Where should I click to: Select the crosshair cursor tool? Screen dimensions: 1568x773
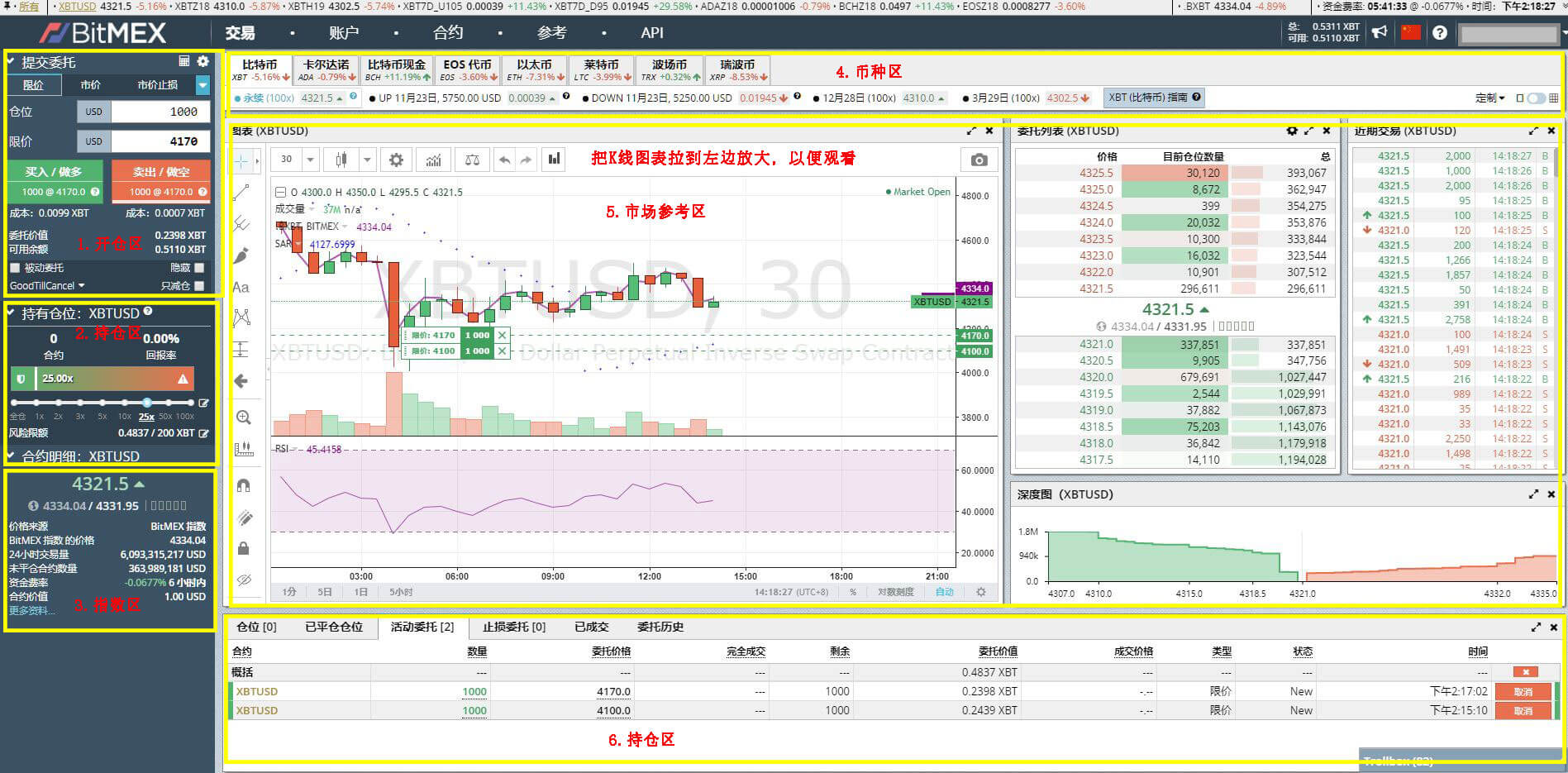(241, 160)
